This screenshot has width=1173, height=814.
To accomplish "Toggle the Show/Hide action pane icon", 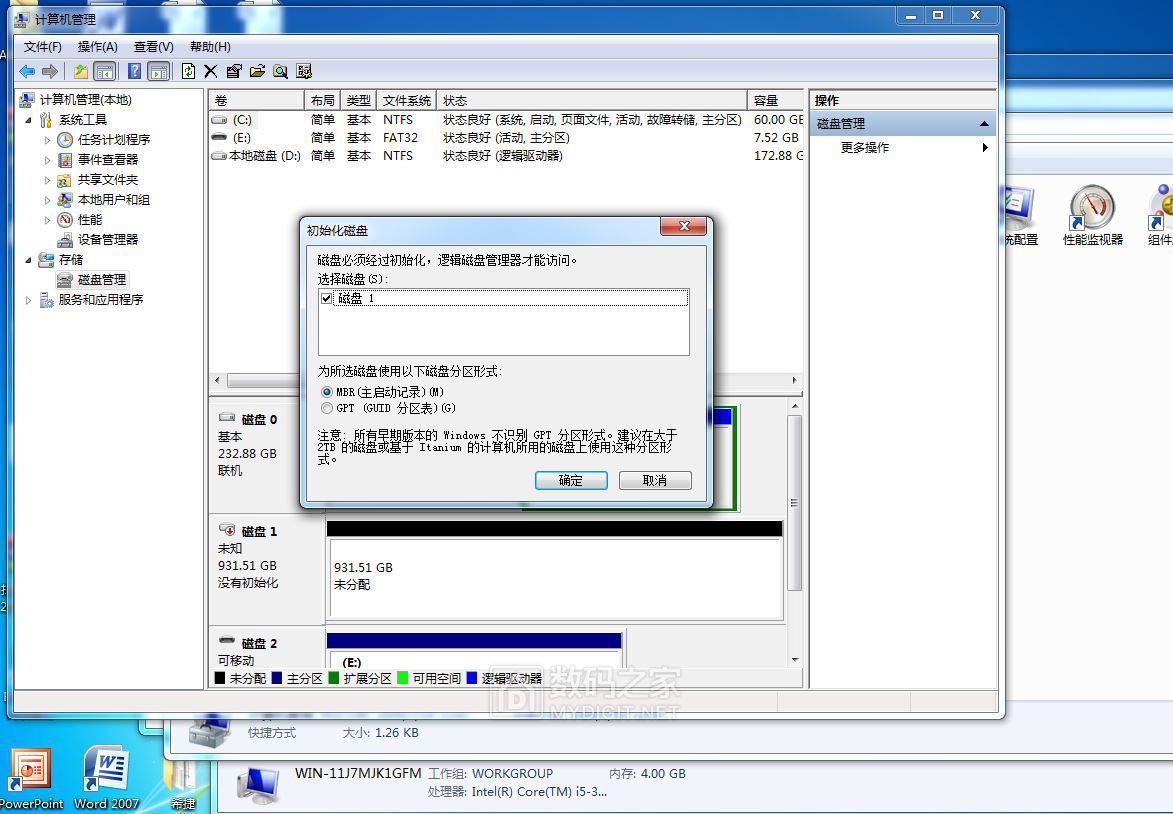I will [159, 71].
